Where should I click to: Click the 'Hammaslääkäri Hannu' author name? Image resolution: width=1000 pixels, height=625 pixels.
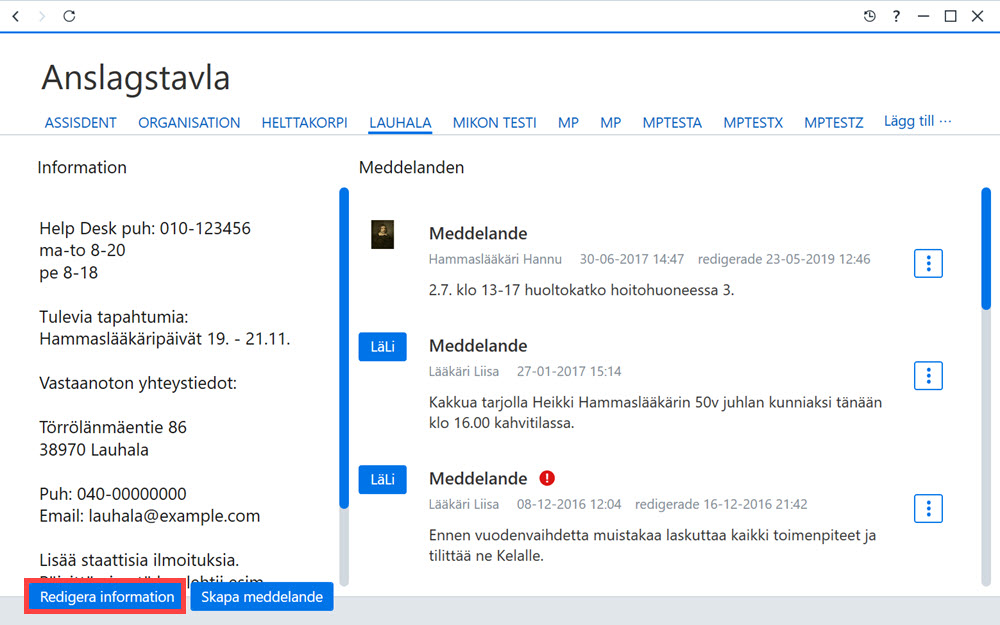click(x=495, y=259)
